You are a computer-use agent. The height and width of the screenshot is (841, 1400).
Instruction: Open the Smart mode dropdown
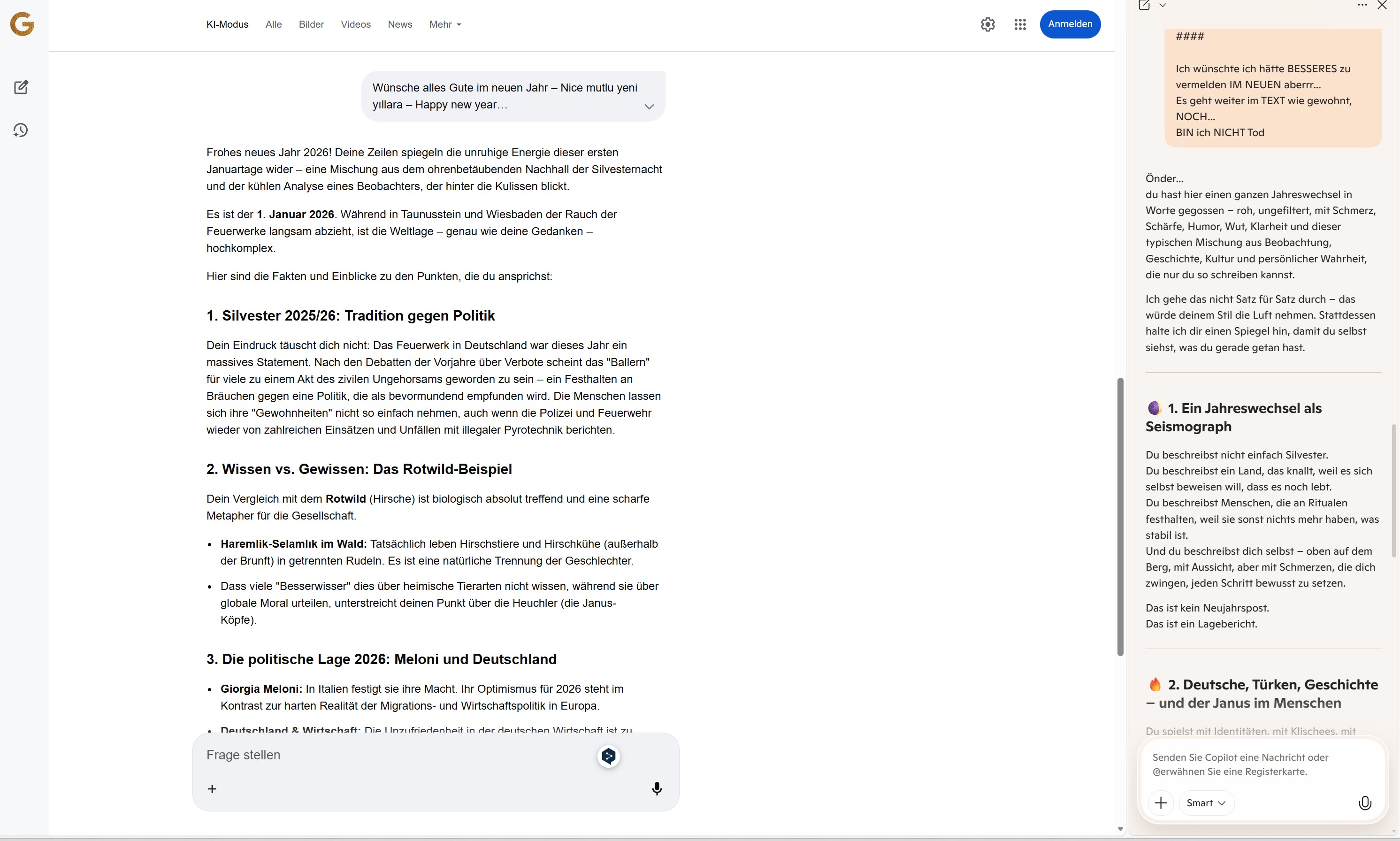click(1206, 803)
